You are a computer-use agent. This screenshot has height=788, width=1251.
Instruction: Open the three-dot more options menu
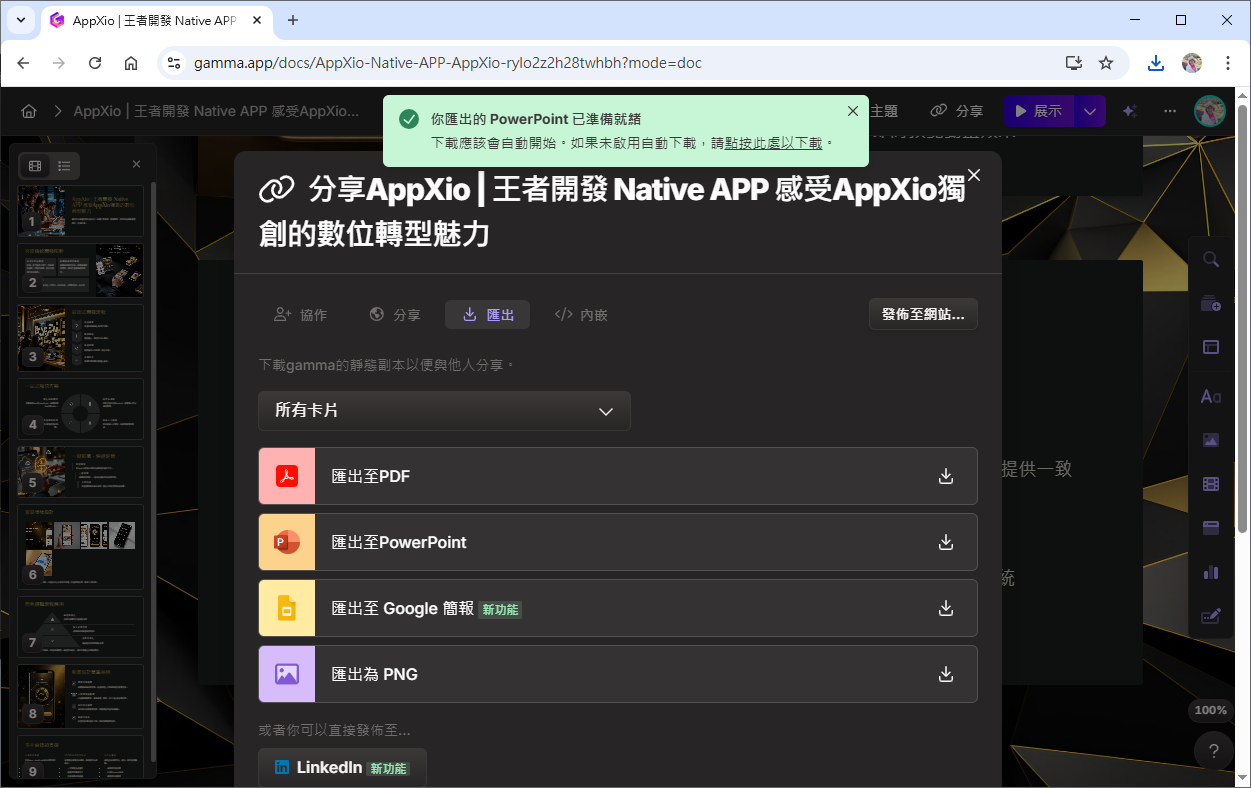[x=1170, y=111]
